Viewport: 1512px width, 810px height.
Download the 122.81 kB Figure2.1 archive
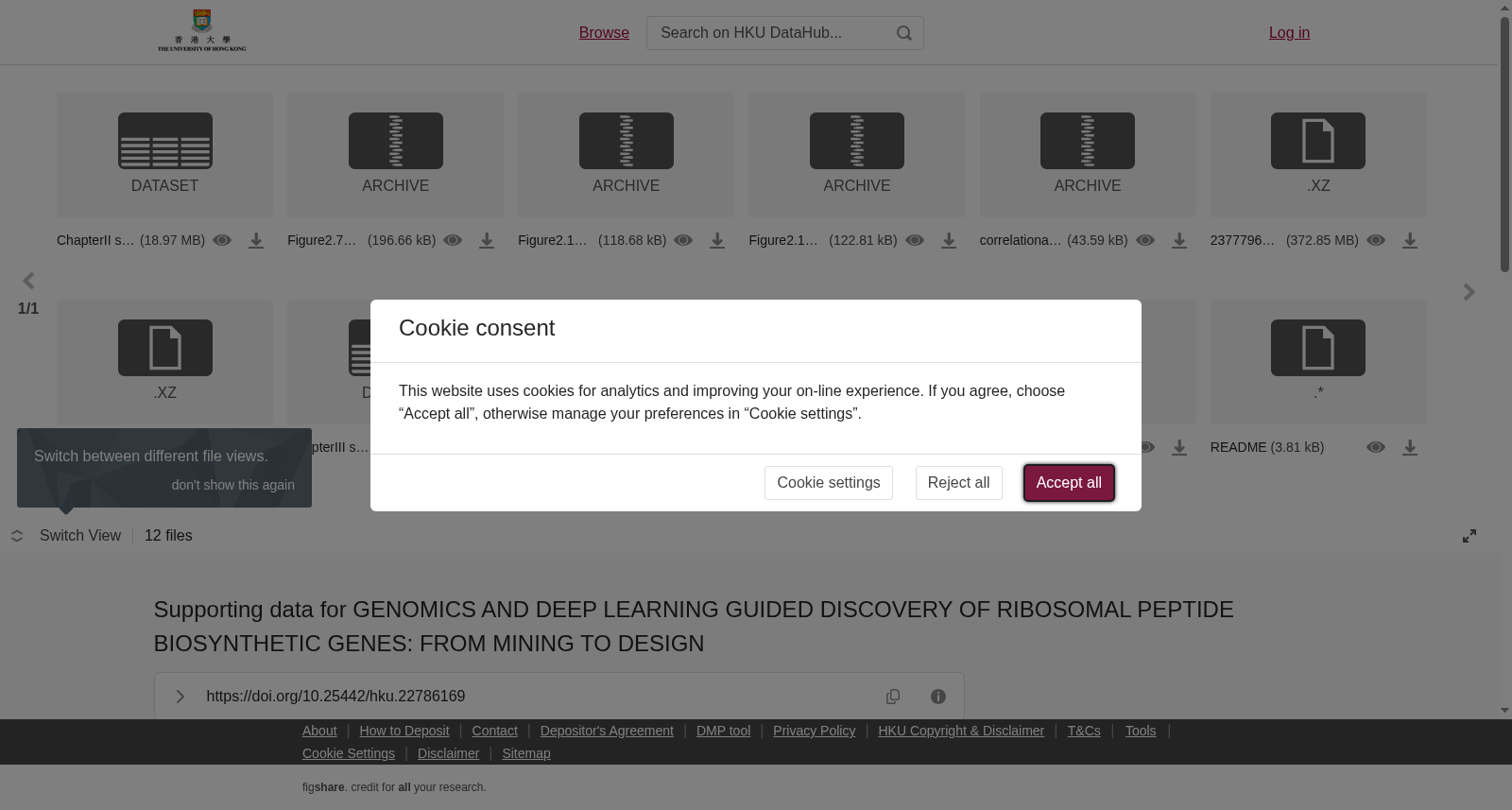click(x=949, y=240)
